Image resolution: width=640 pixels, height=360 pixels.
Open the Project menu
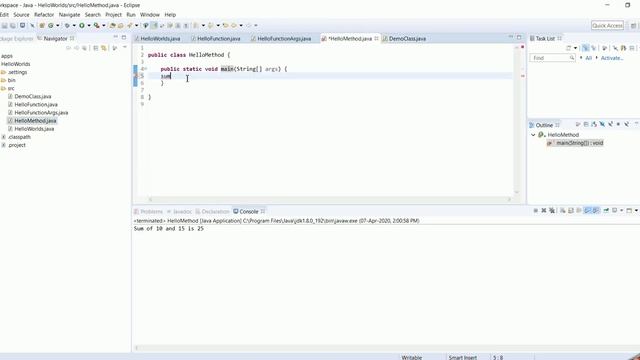[113, 15]
